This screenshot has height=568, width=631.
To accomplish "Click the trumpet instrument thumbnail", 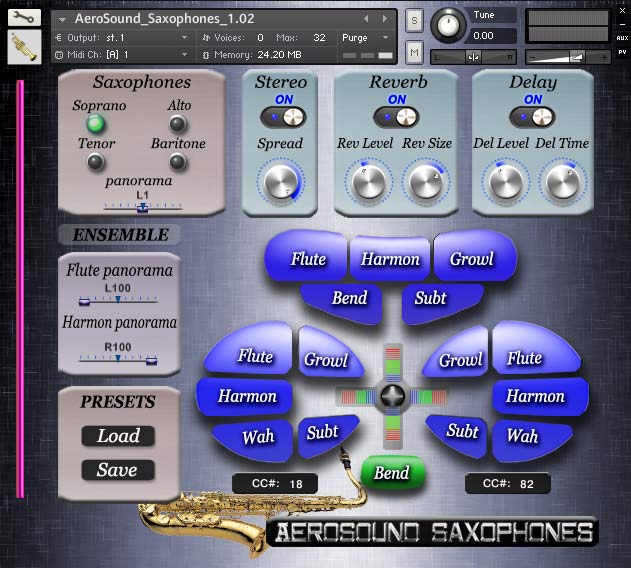I will click(24, 47).
